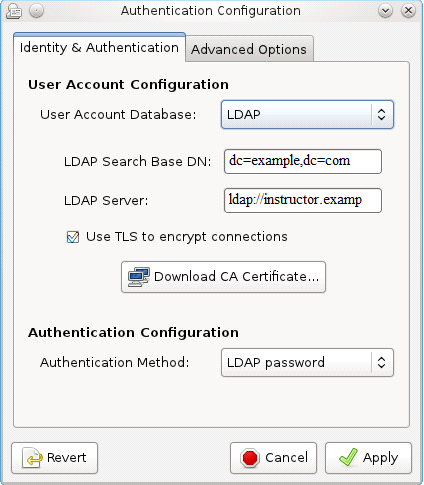Click the arrows on LDAP password combo box
The image size is (424, 485).
(x=381, y=363)
